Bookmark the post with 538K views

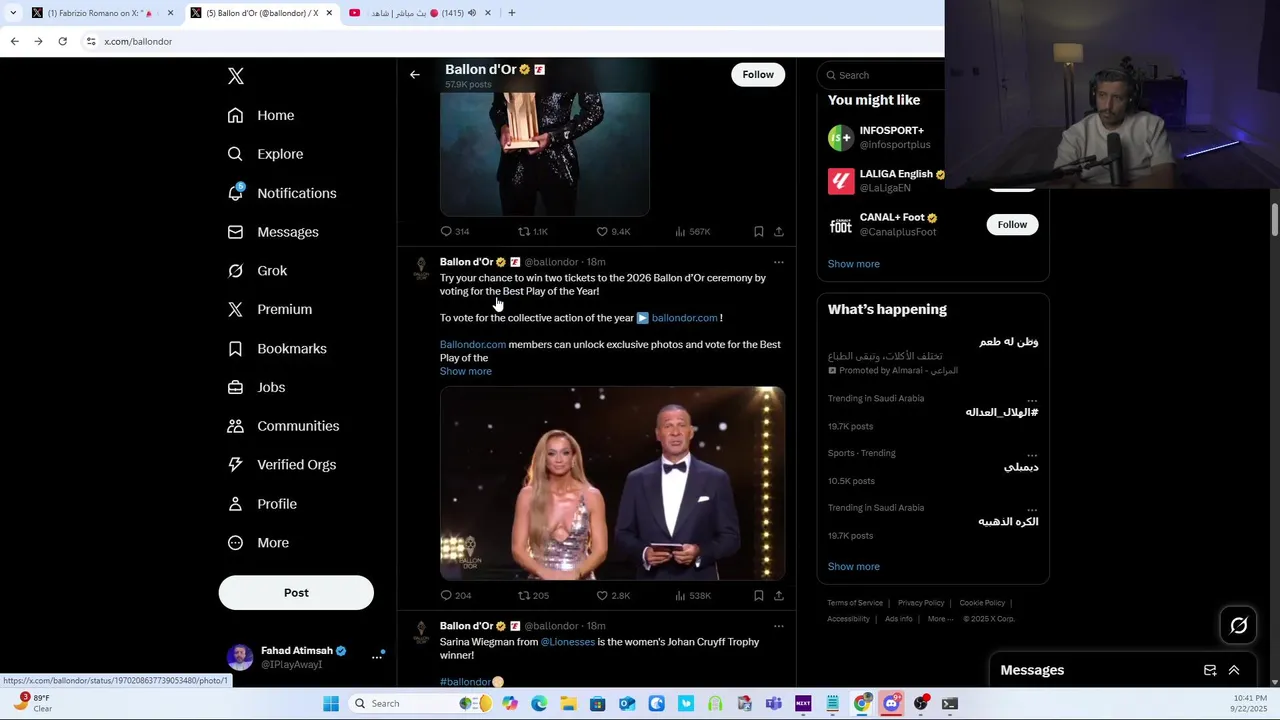[x=759, y=595]
